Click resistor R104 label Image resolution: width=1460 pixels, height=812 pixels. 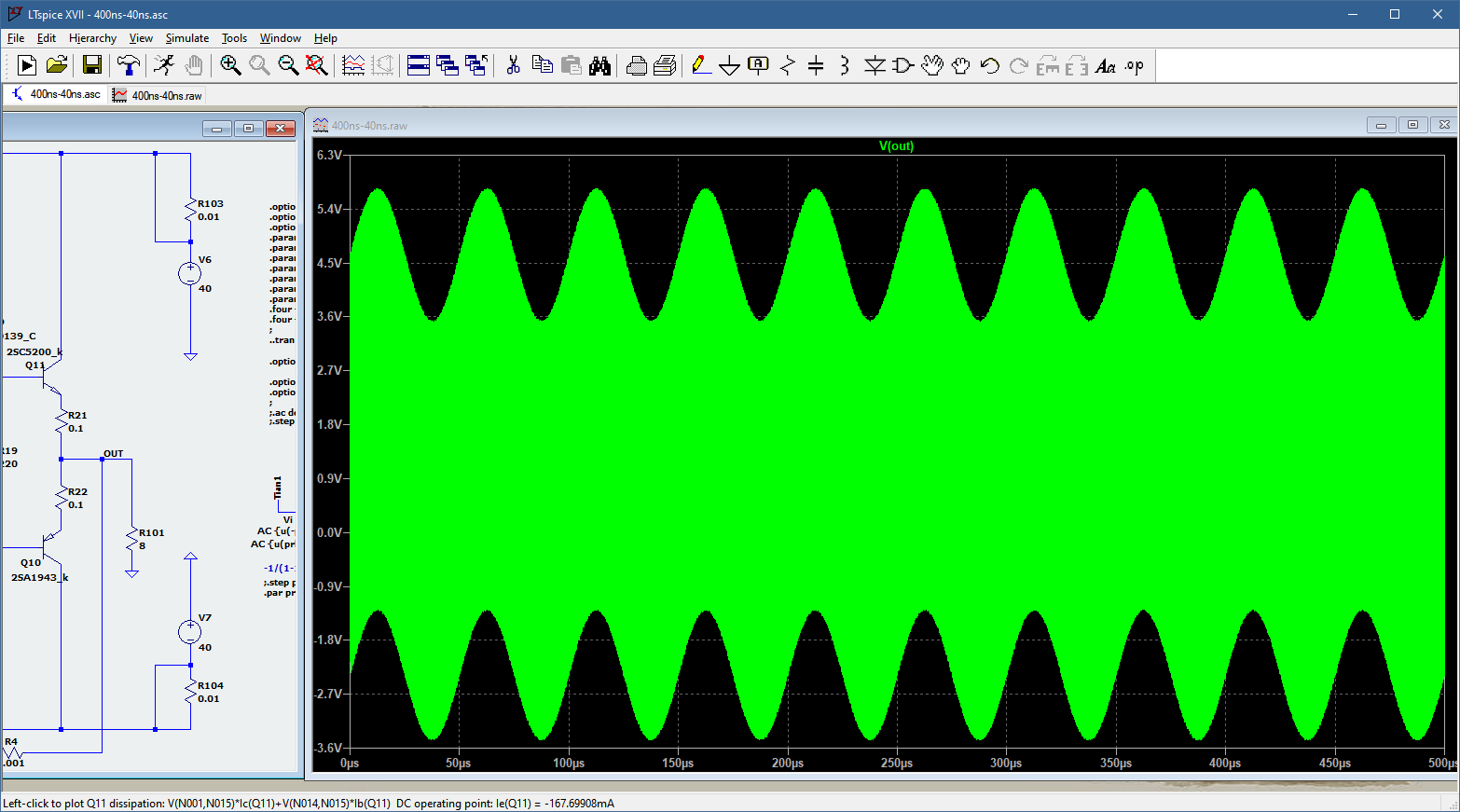[211, 685]
